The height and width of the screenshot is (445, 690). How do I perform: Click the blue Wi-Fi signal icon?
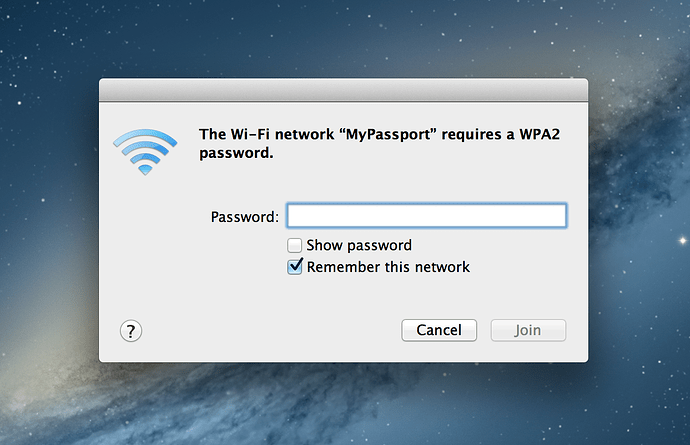pyautogui.click(x=145, y=152)
